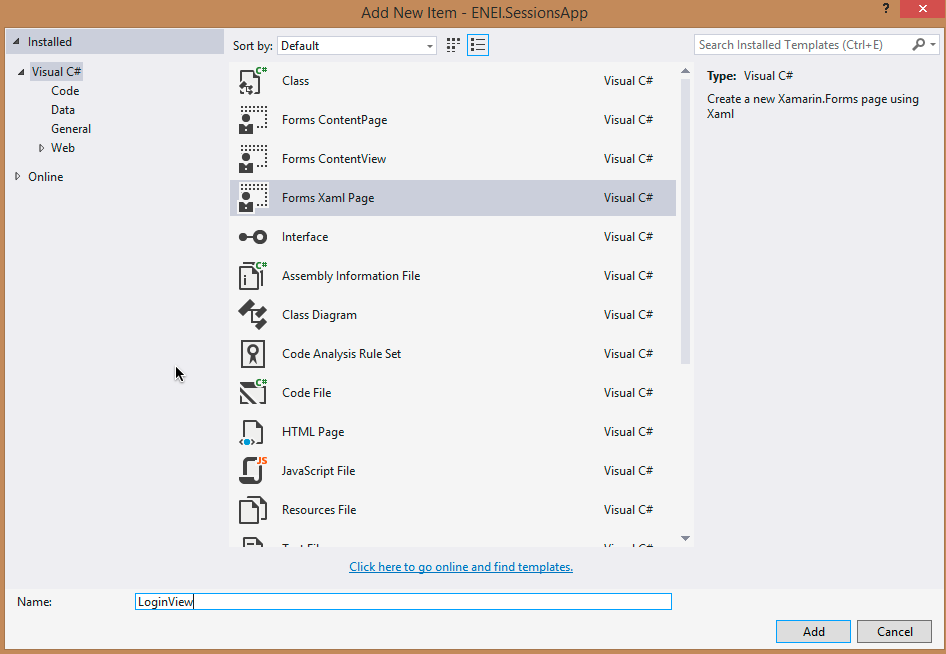Select the Web category

coord(63,148)
